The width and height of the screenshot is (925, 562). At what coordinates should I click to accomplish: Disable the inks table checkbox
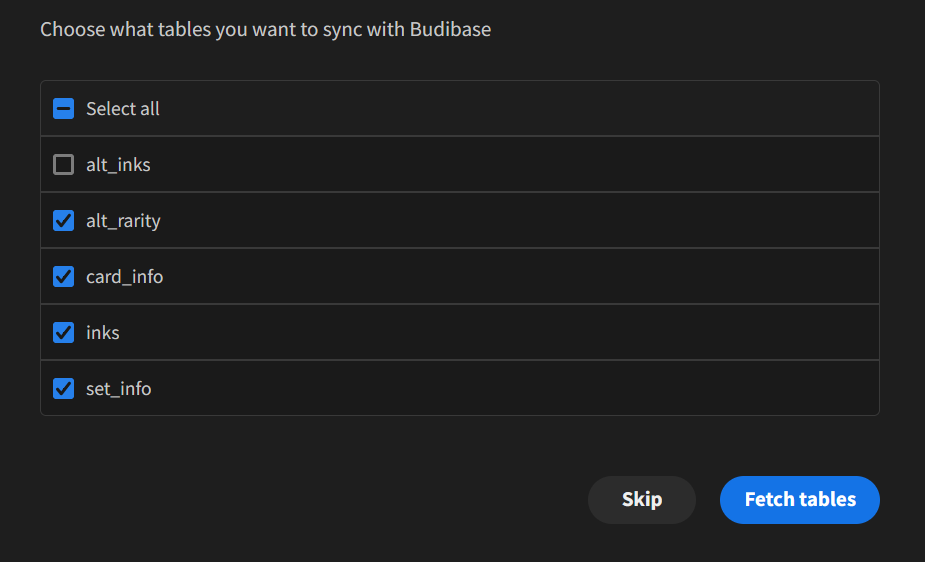(x=63, y=333)
